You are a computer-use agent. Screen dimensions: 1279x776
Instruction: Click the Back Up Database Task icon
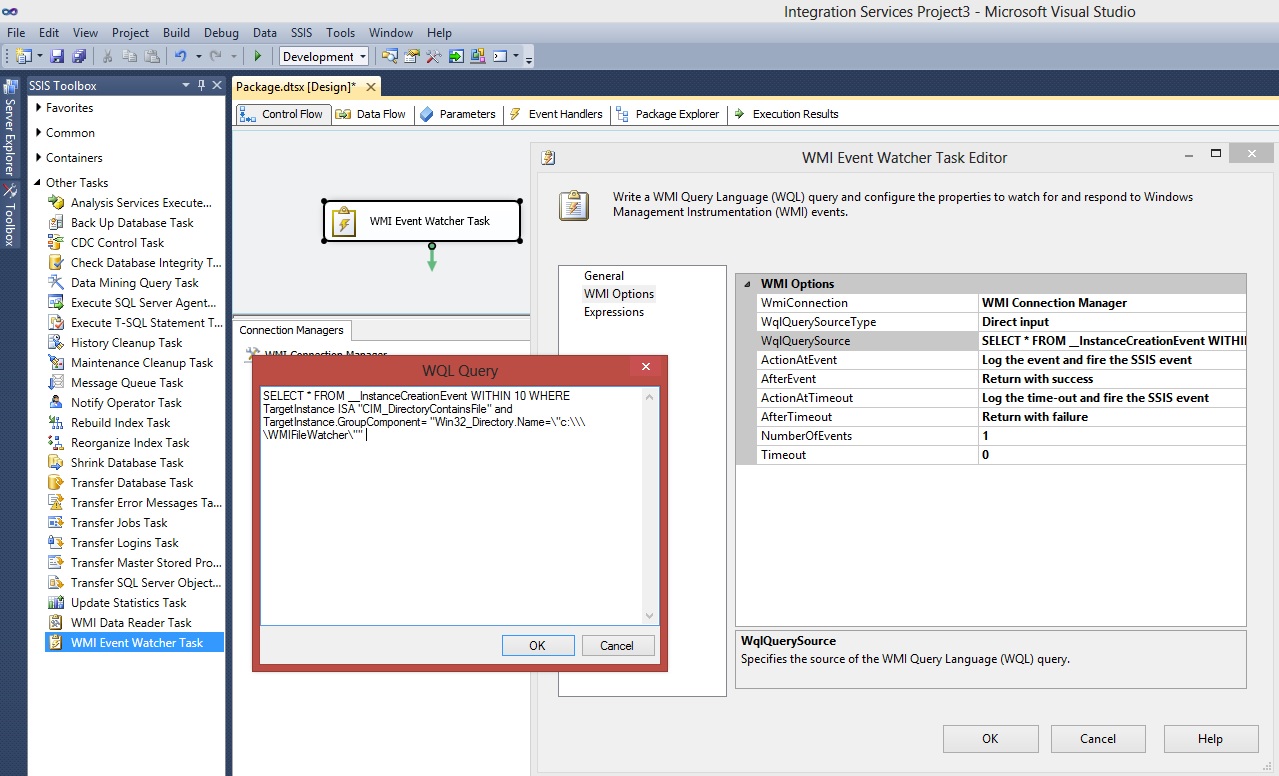(56, 223)
